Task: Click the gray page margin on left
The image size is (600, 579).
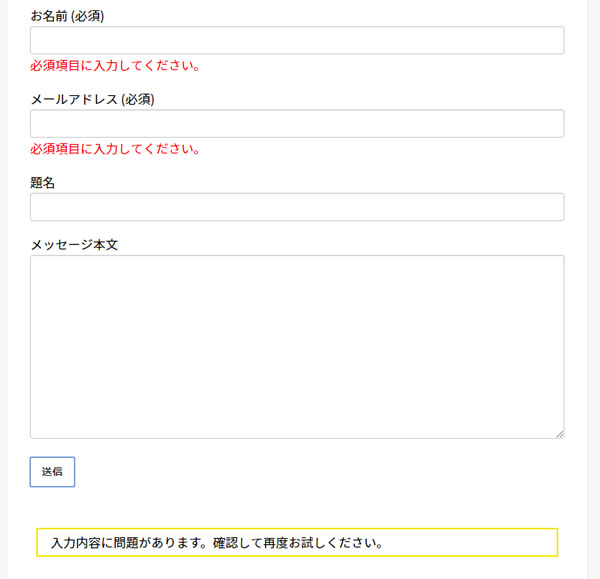Action: click(x=3, y=289)
